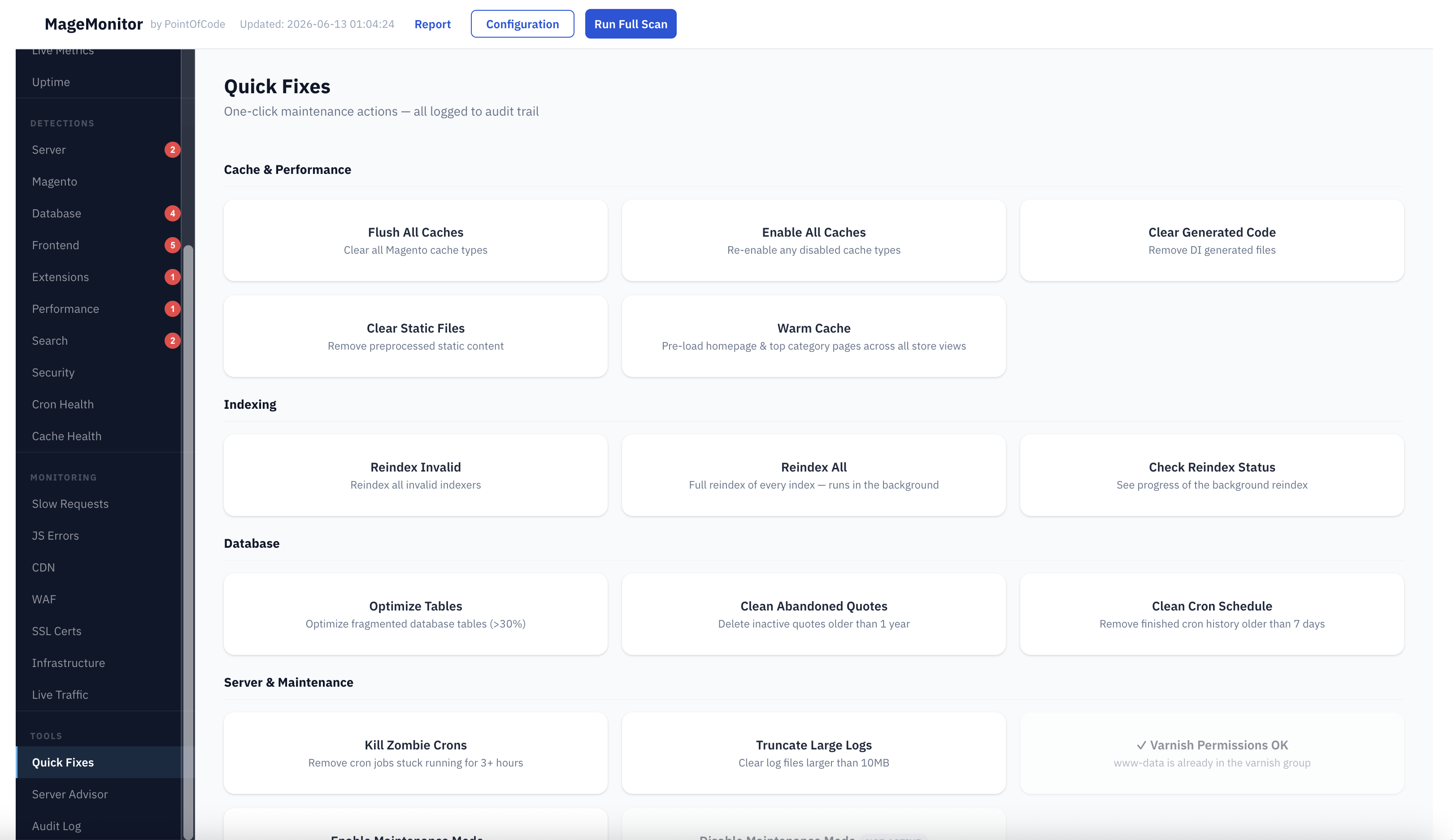Open Performance detections
Screen dimensions: 1453x840
coord(98,309)
